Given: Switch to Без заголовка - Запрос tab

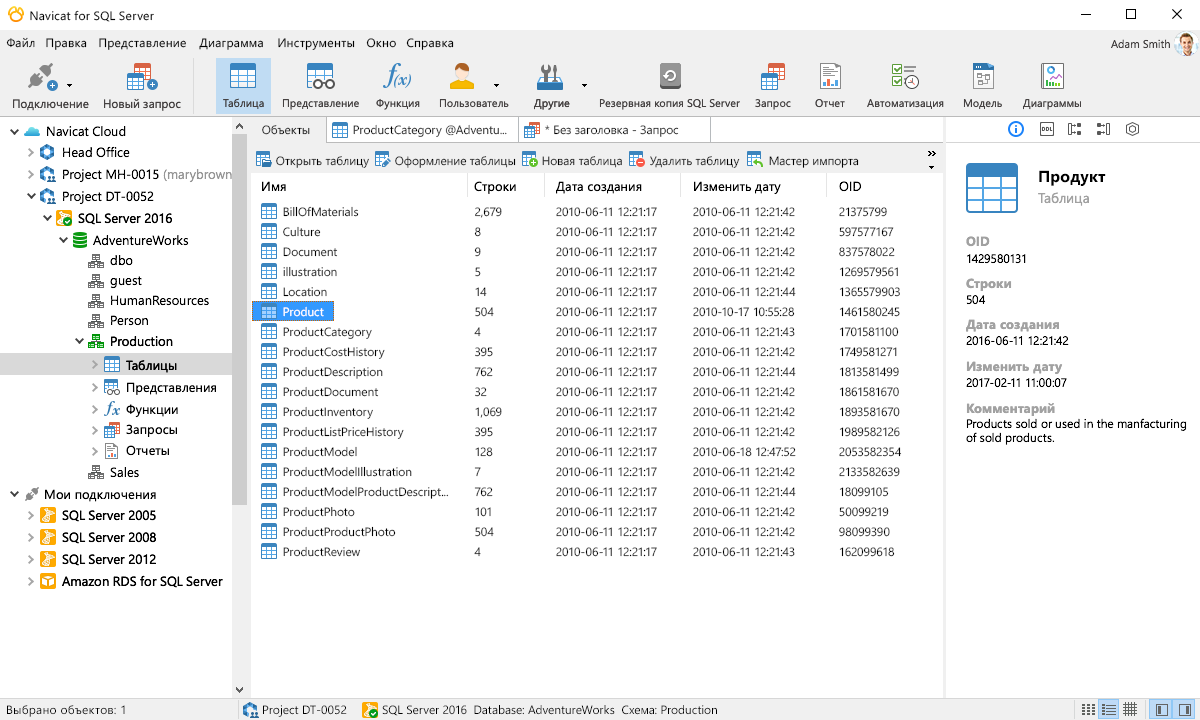Looking at the screenshot, I should [614, 130].
